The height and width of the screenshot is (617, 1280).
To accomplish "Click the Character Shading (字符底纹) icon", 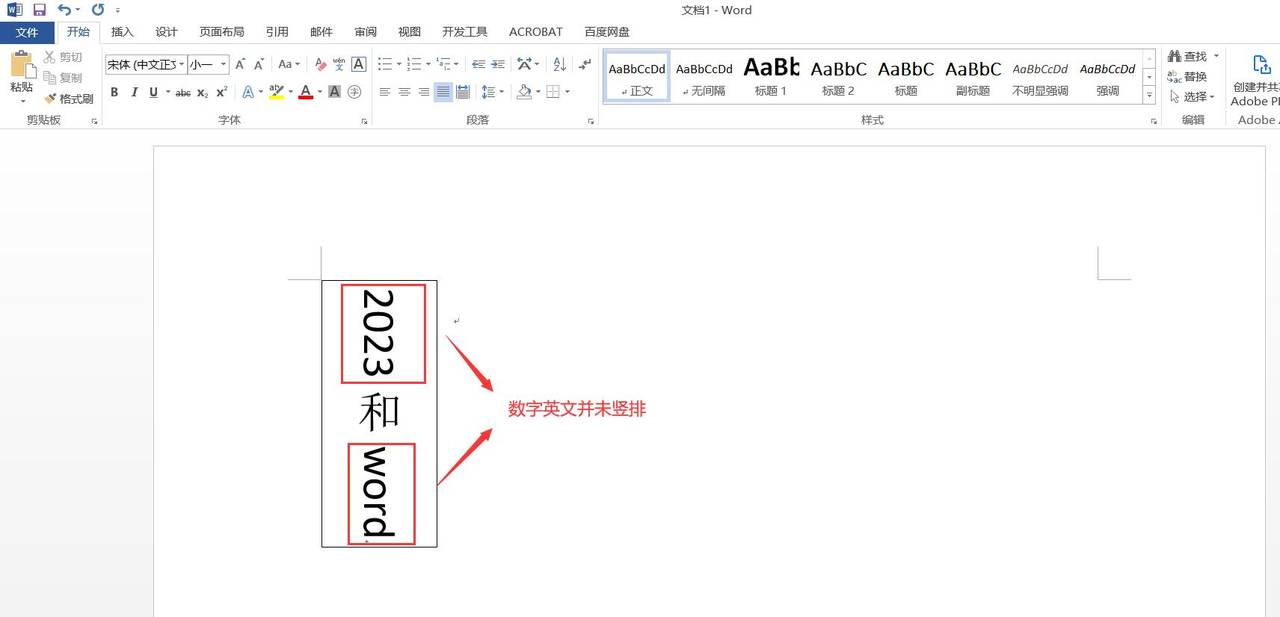I will (334, 91).
